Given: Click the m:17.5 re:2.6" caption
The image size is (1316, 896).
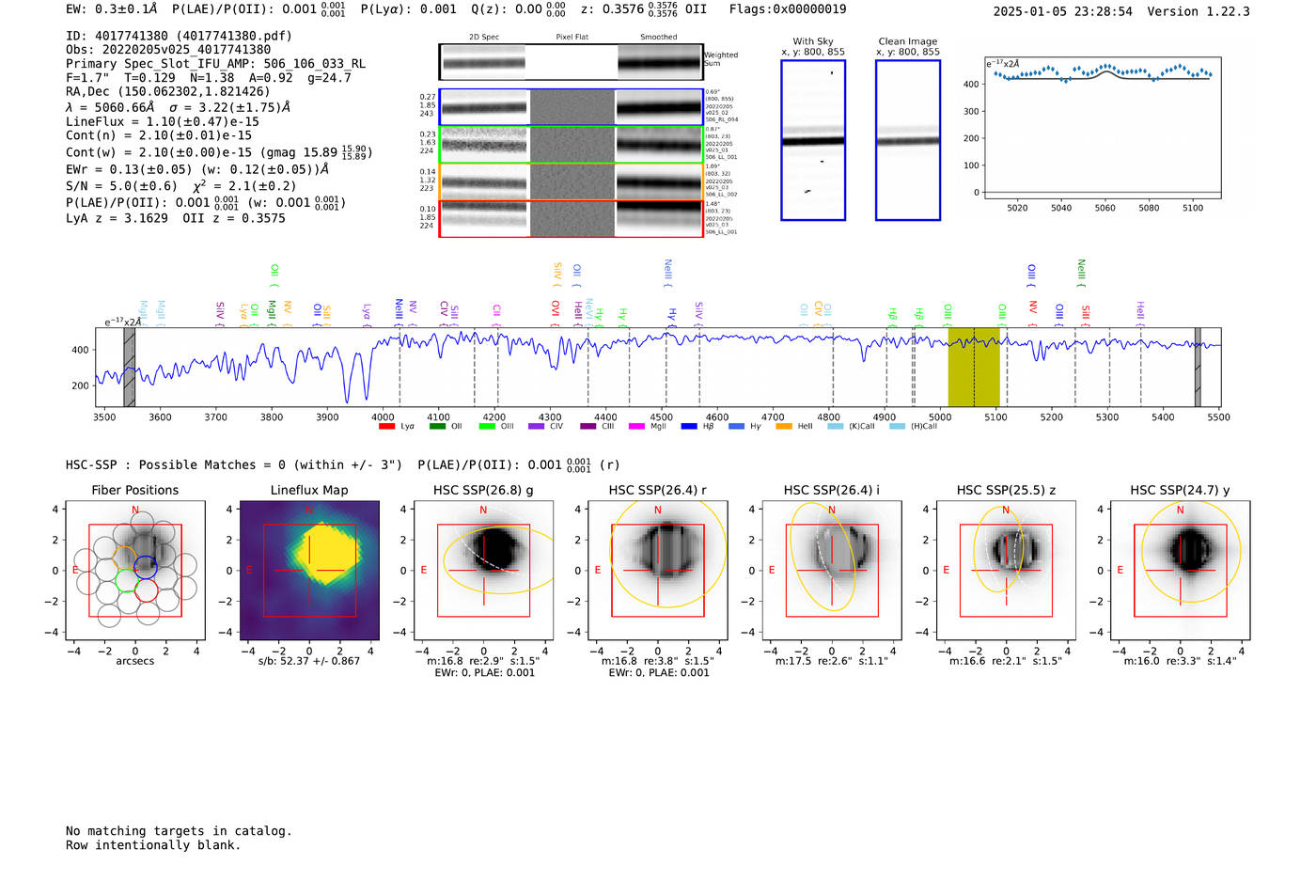Looking at the screenshot, I should [831, 661].
